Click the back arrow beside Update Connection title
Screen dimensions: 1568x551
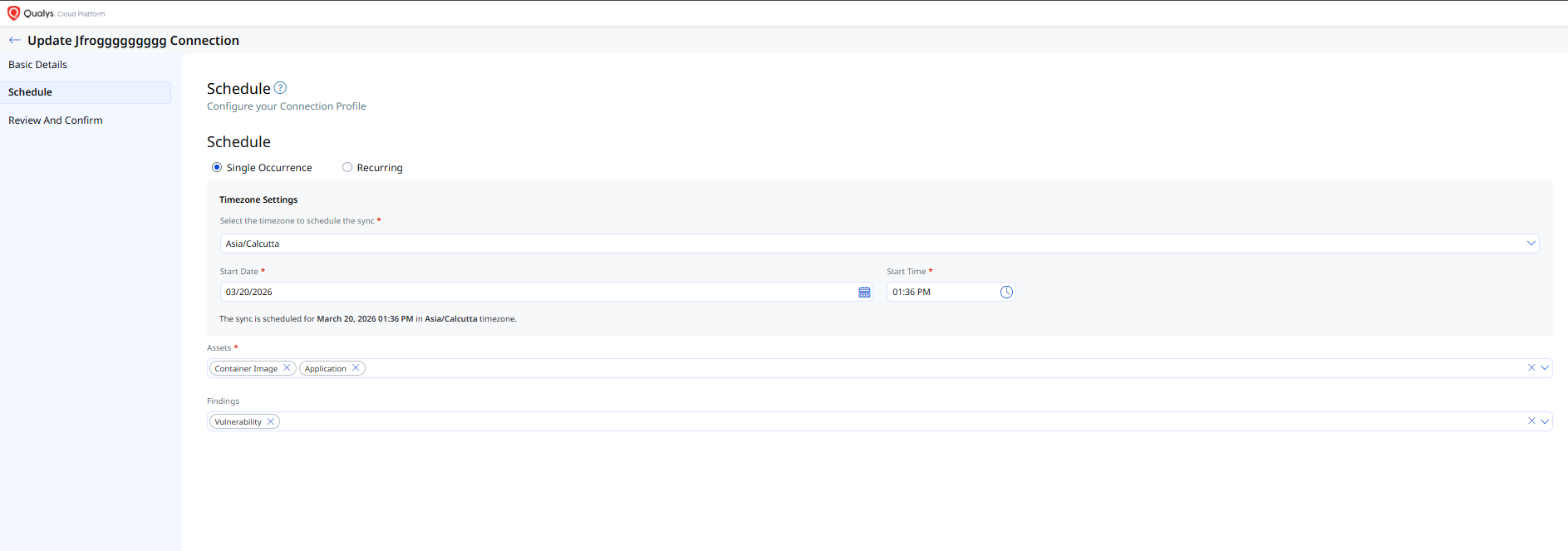pyautogui.click(x=15, y=40)
